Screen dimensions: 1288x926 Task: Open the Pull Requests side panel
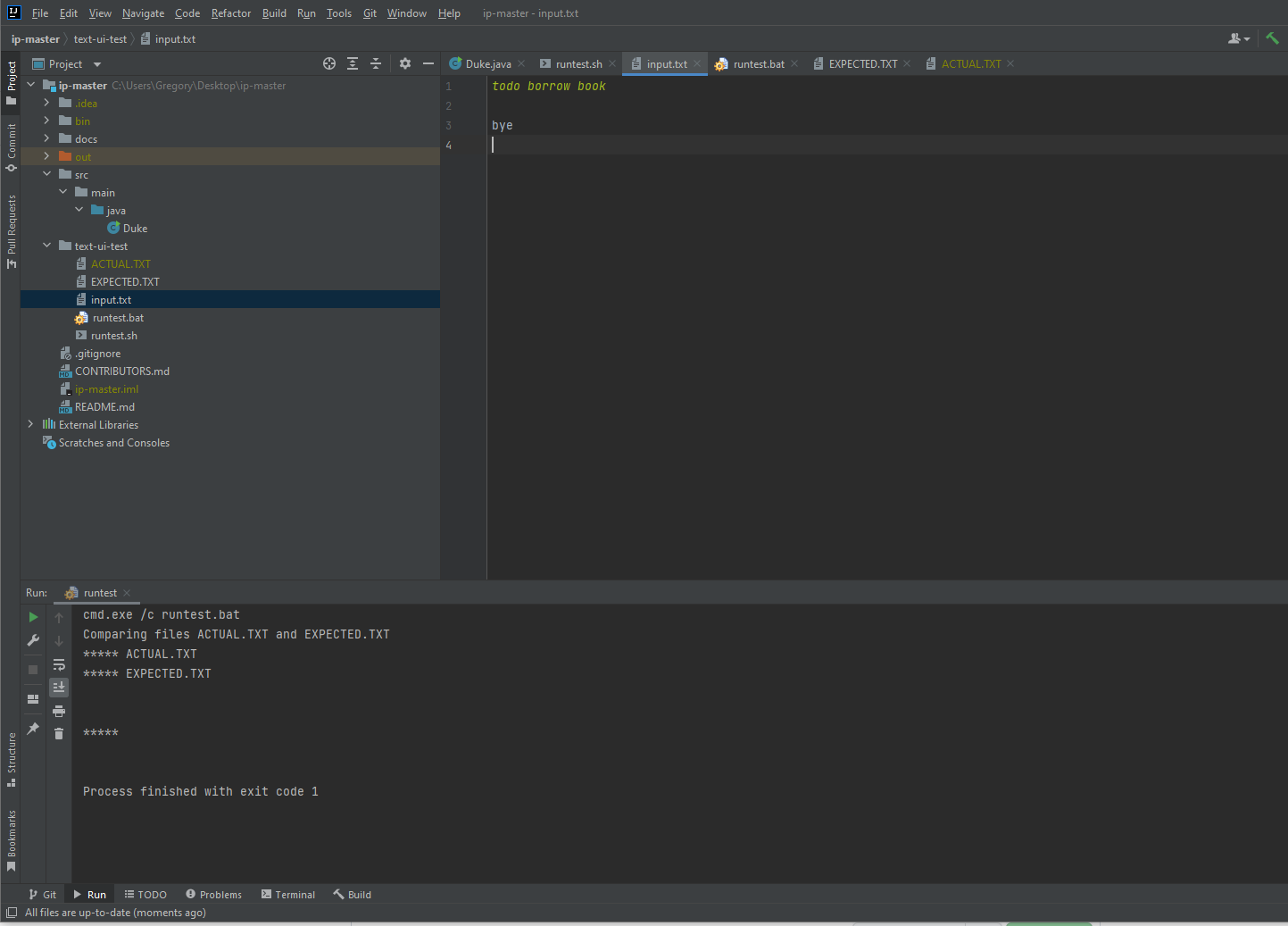pyautogui.click(x=12, y=231)
